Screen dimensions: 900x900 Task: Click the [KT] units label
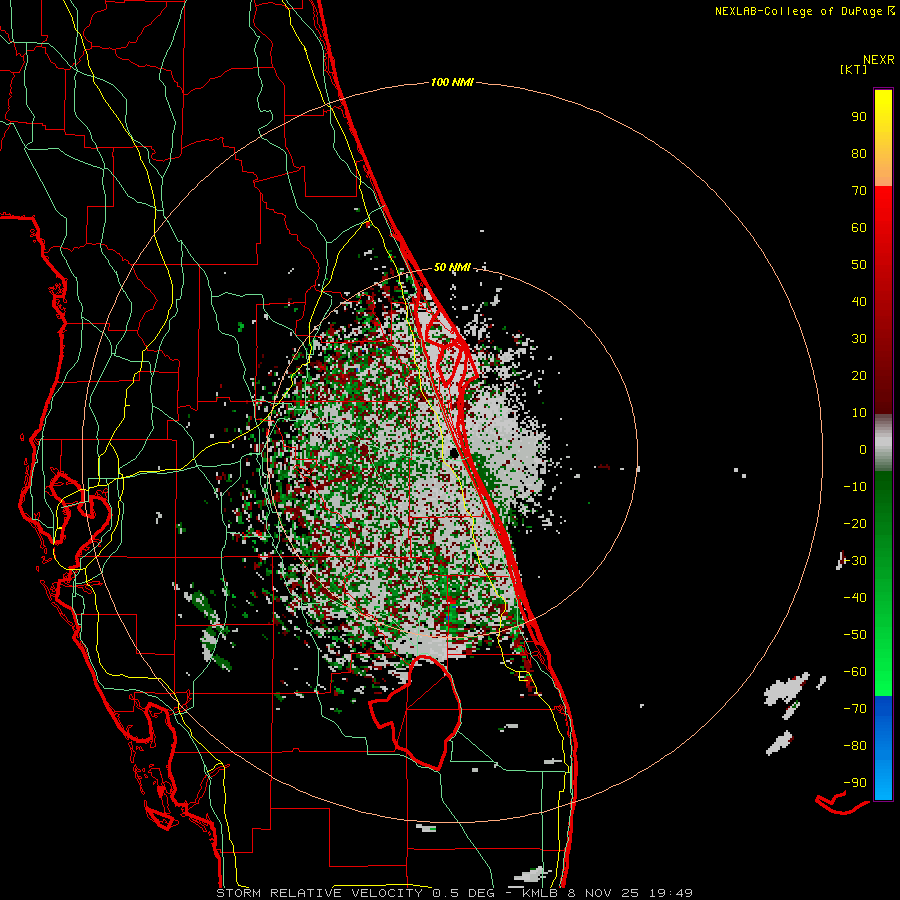point(854,69)
